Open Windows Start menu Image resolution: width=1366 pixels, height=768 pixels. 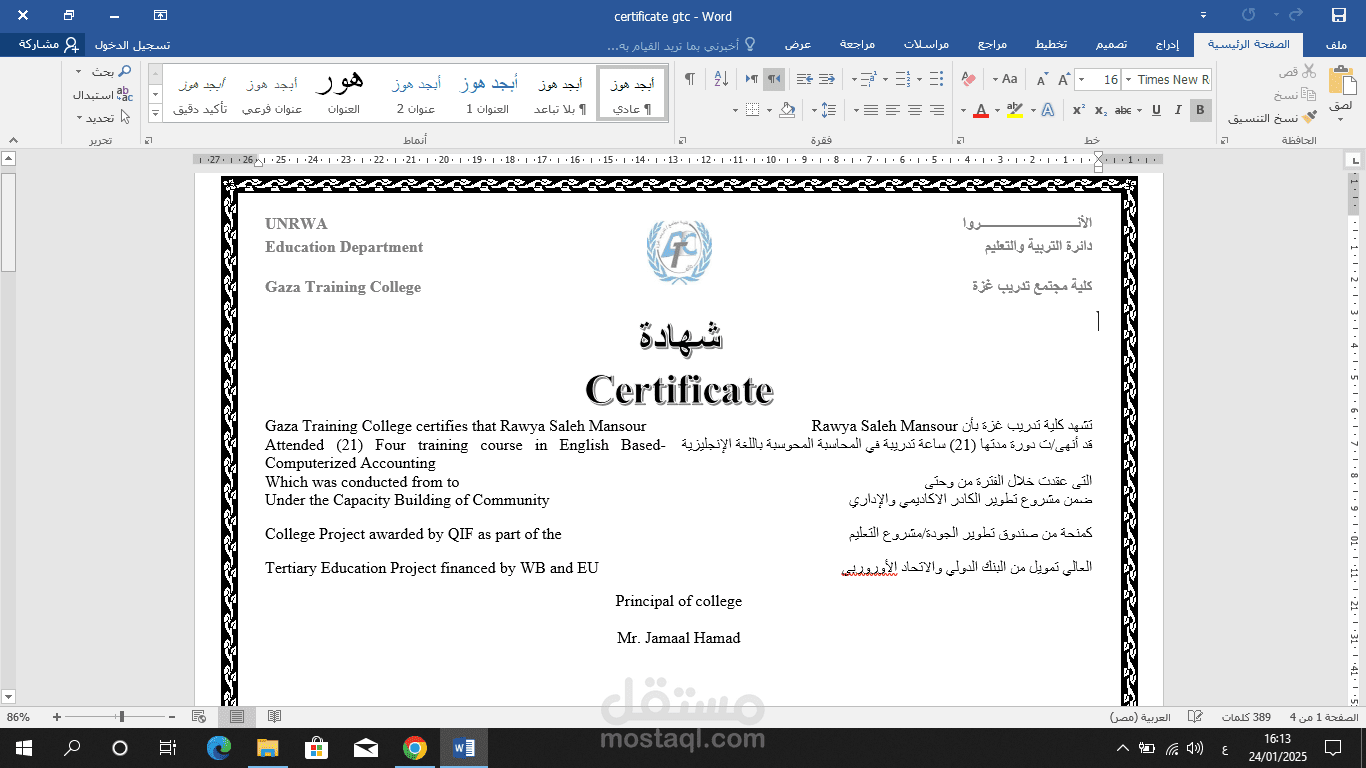23,748
